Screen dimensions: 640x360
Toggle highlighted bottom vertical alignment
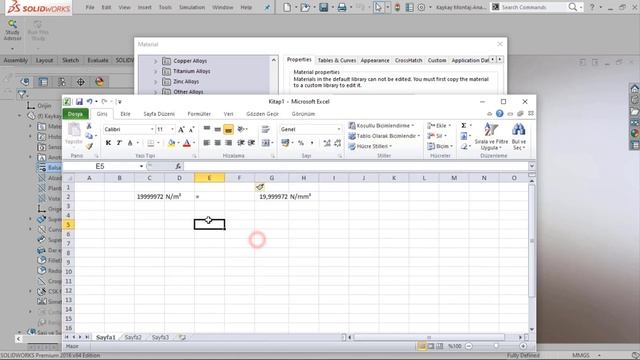(228, 129)
